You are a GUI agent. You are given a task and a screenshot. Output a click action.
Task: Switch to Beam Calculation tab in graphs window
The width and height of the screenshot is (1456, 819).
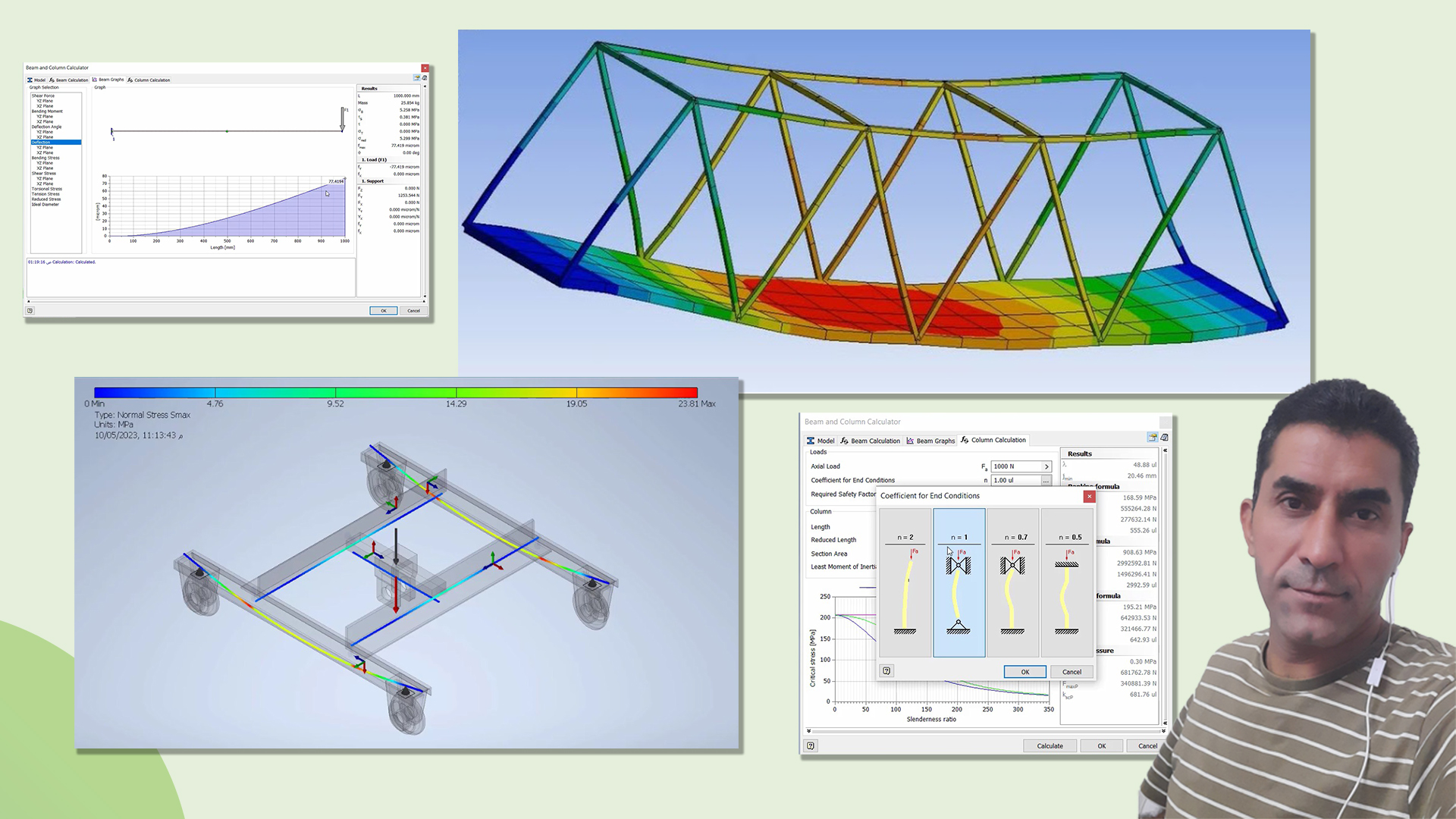(x=69, y=80)
